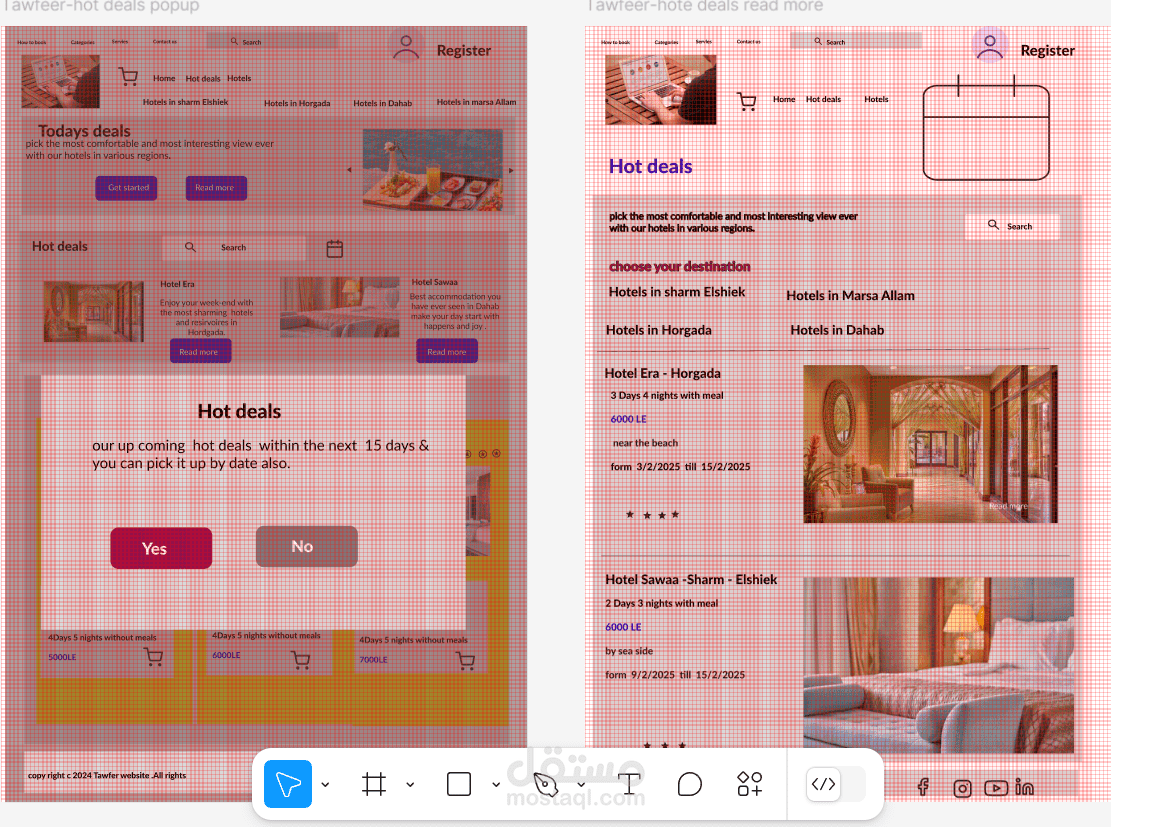Click header Search field in read more frame
The image size is (1152, 827).
[856, 42]
